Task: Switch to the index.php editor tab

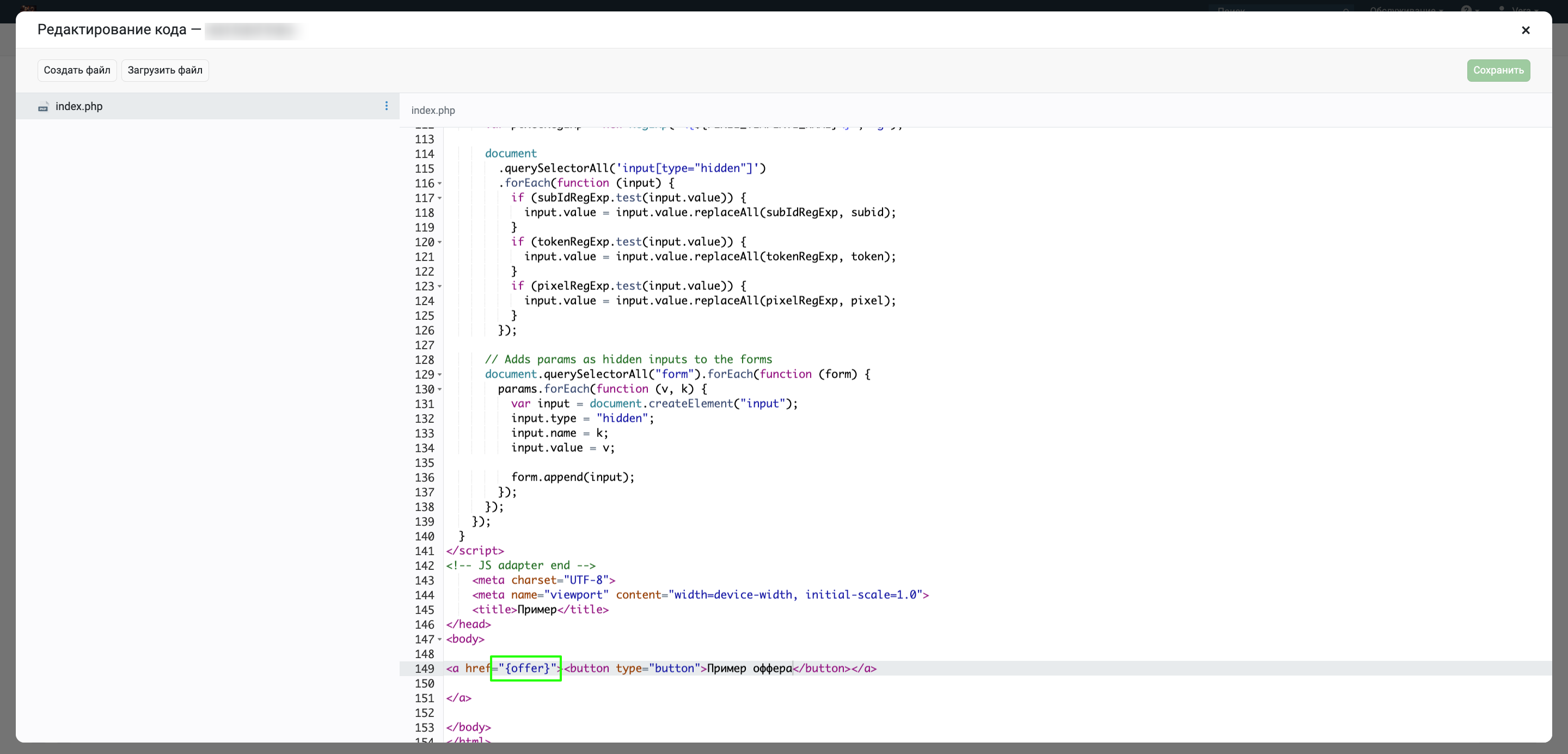Action: pos(433,110)
